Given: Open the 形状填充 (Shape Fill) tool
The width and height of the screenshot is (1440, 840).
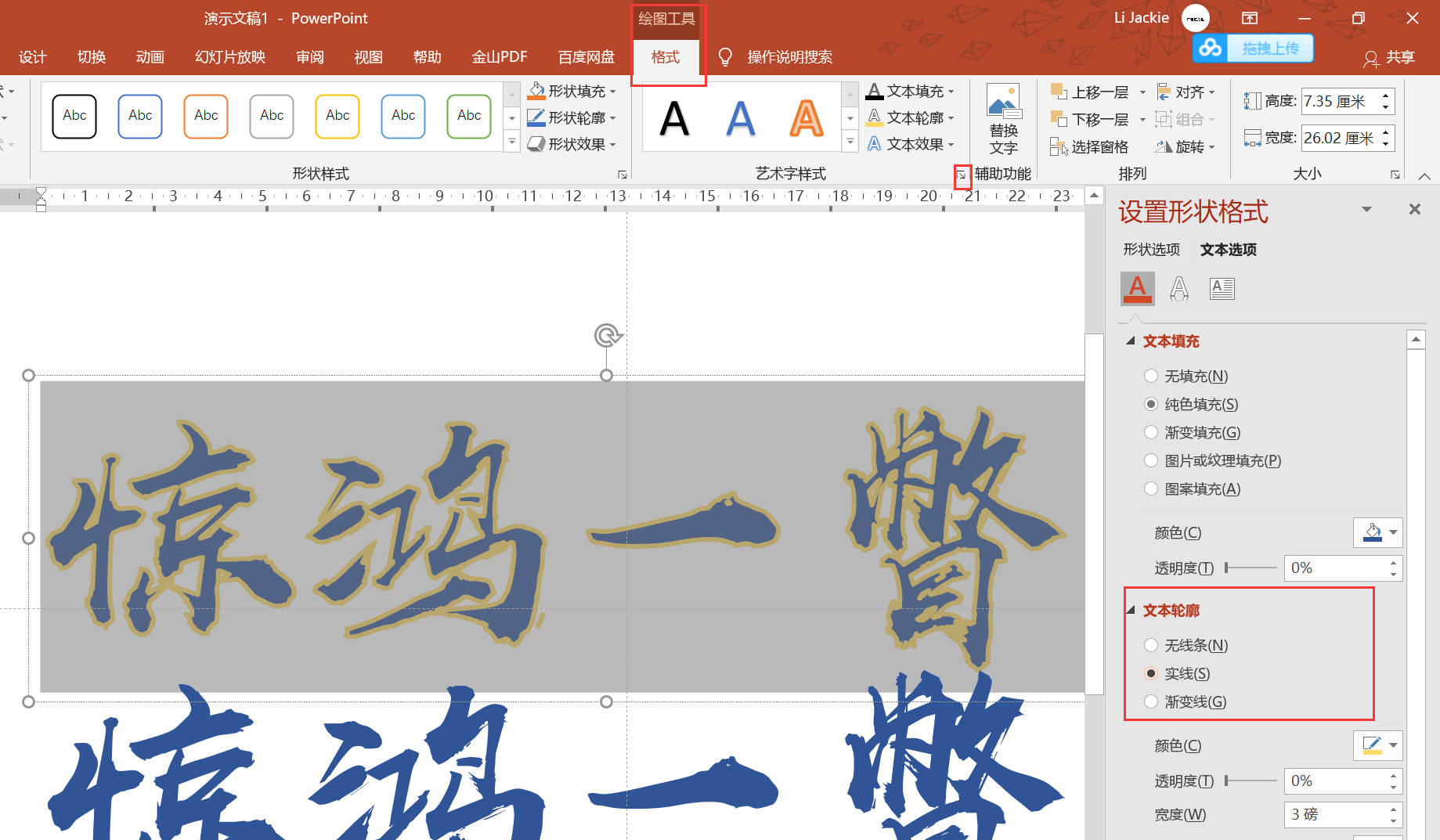Looking at the screenshot, I should [571, 90].
